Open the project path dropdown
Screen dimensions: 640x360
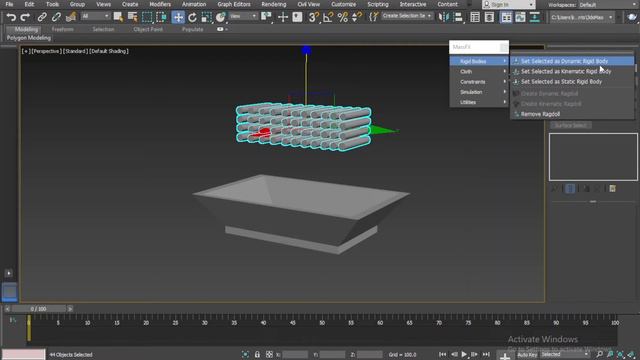coord(582,17)
